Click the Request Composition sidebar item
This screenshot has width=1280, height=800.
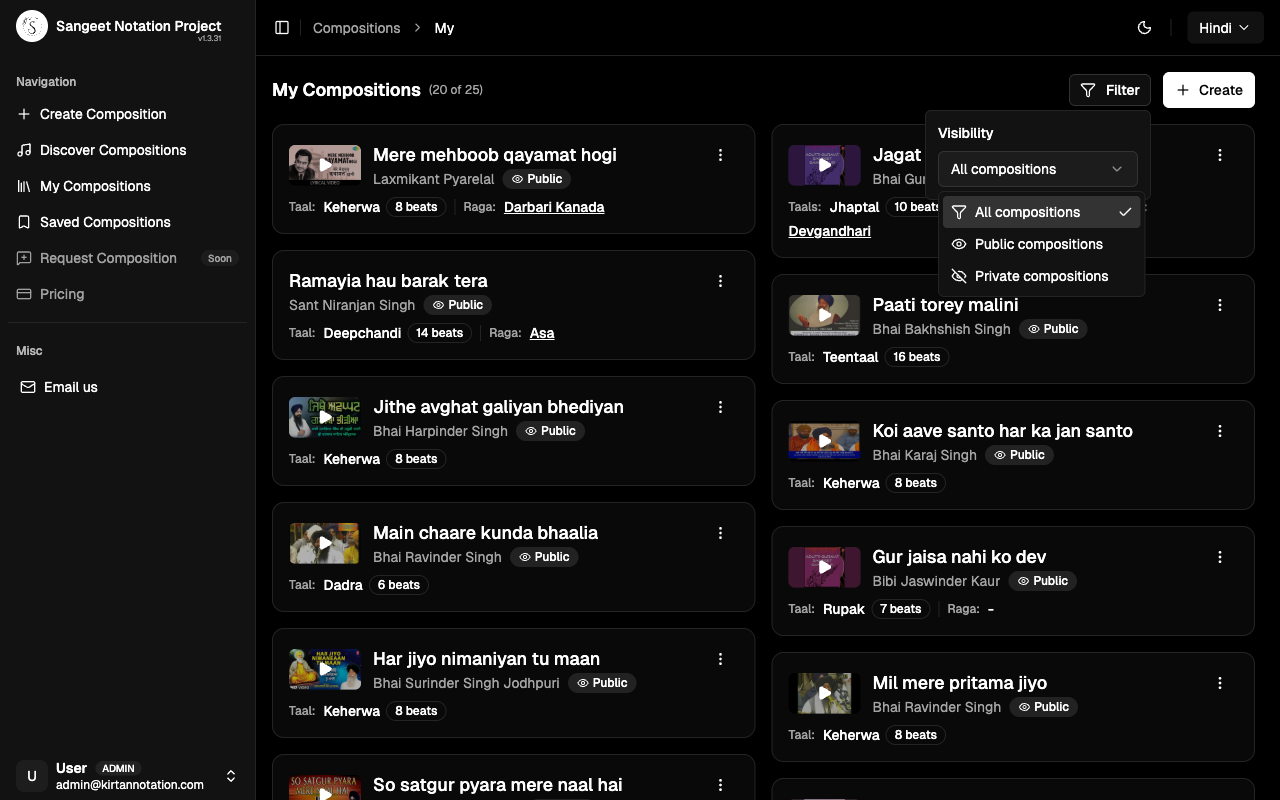point(107,258)
